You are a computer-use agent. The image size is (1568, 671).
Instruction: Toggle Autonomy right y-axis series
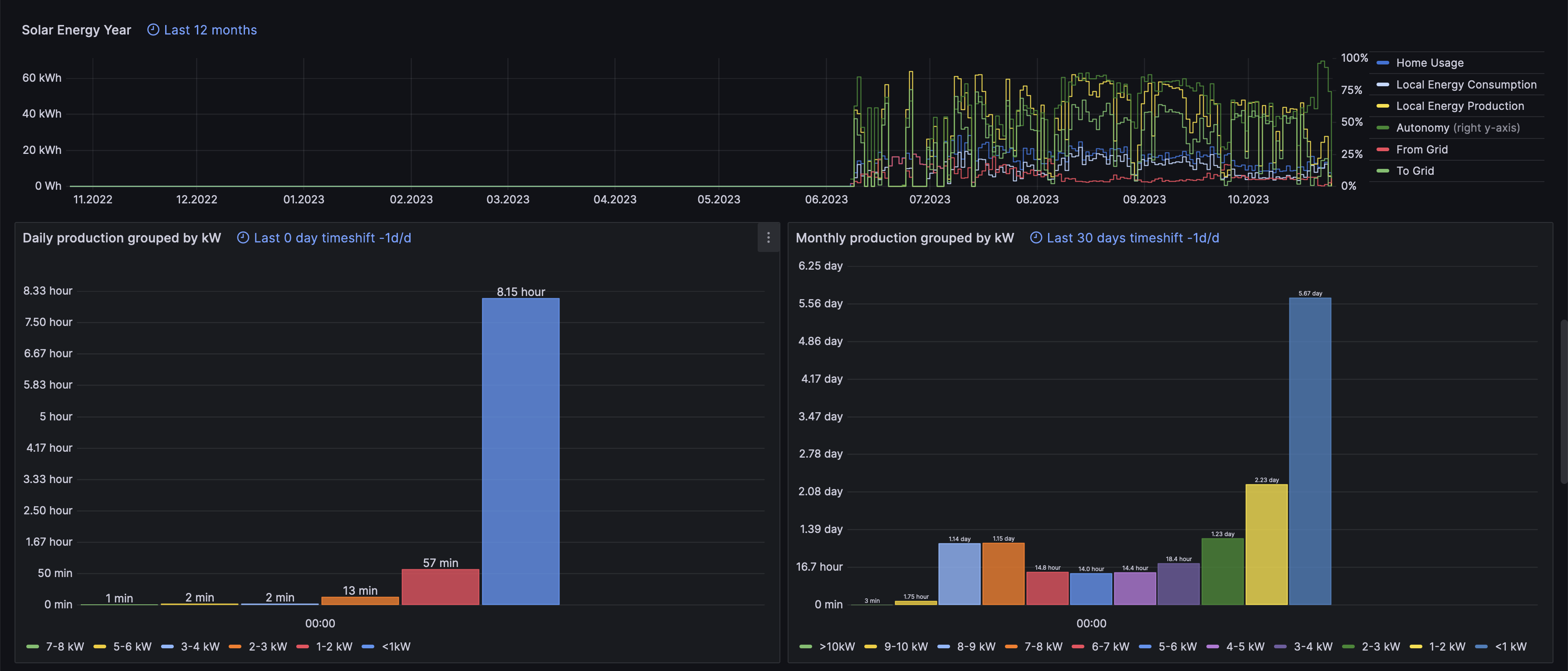(x=1457, y=128)
